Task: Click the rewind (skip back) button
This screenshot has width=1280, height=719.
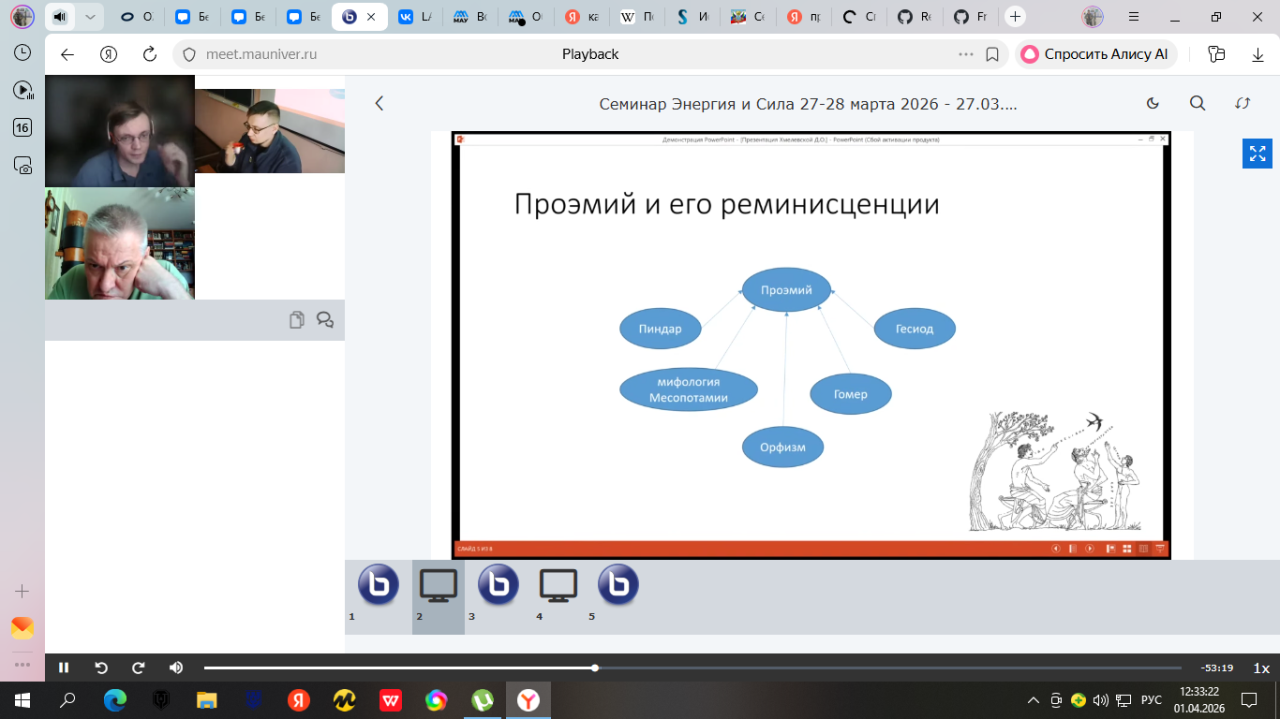Action: point(101,668)
